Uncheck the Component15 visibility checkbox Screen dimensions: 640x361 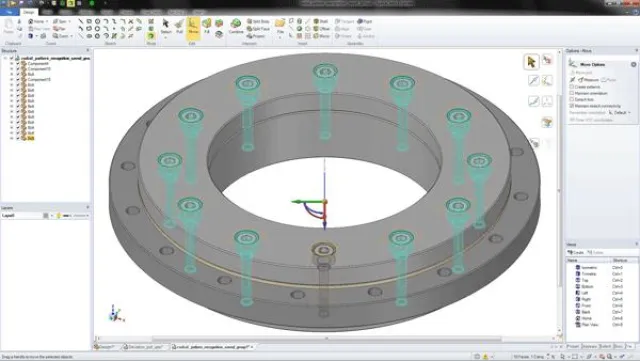[18, 80]
